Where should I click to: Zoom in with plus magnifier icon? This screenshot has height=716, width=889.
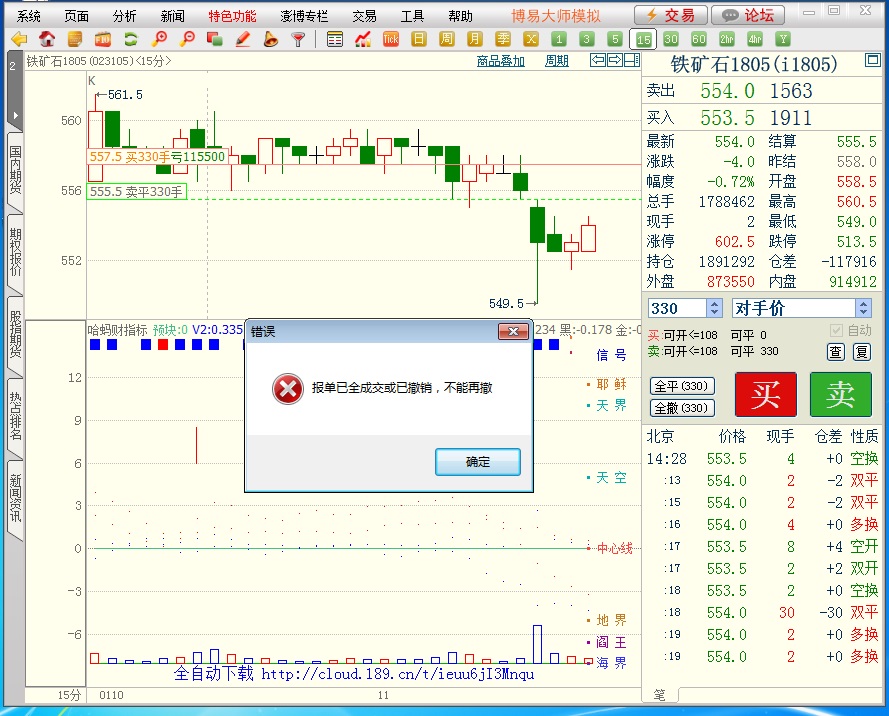click(x=158, y=39)
